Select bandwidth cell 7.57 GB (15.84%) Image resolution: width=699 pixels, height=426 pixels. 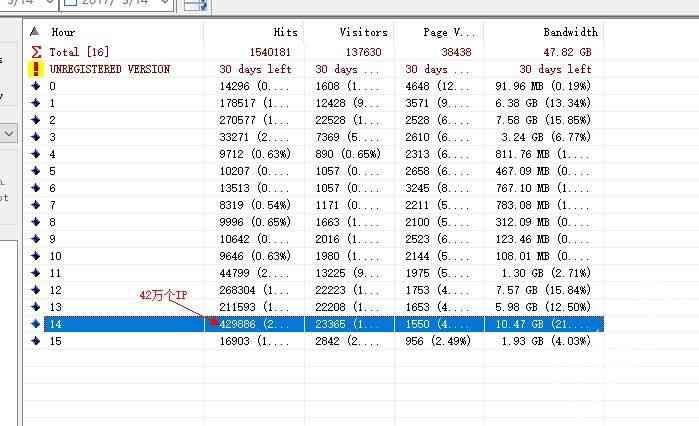pos(543,290)
